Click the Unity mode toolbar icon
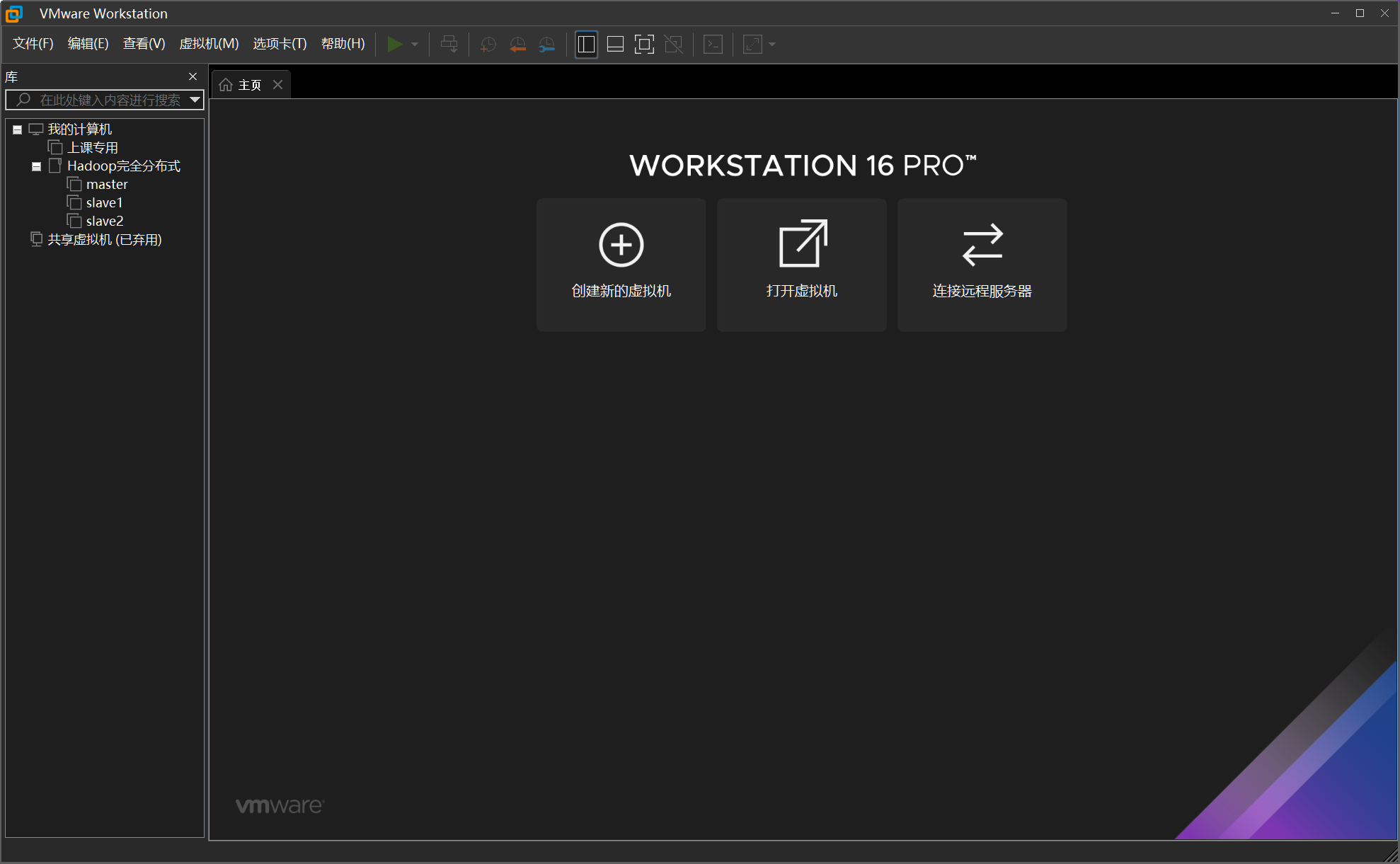 (673, 45)
